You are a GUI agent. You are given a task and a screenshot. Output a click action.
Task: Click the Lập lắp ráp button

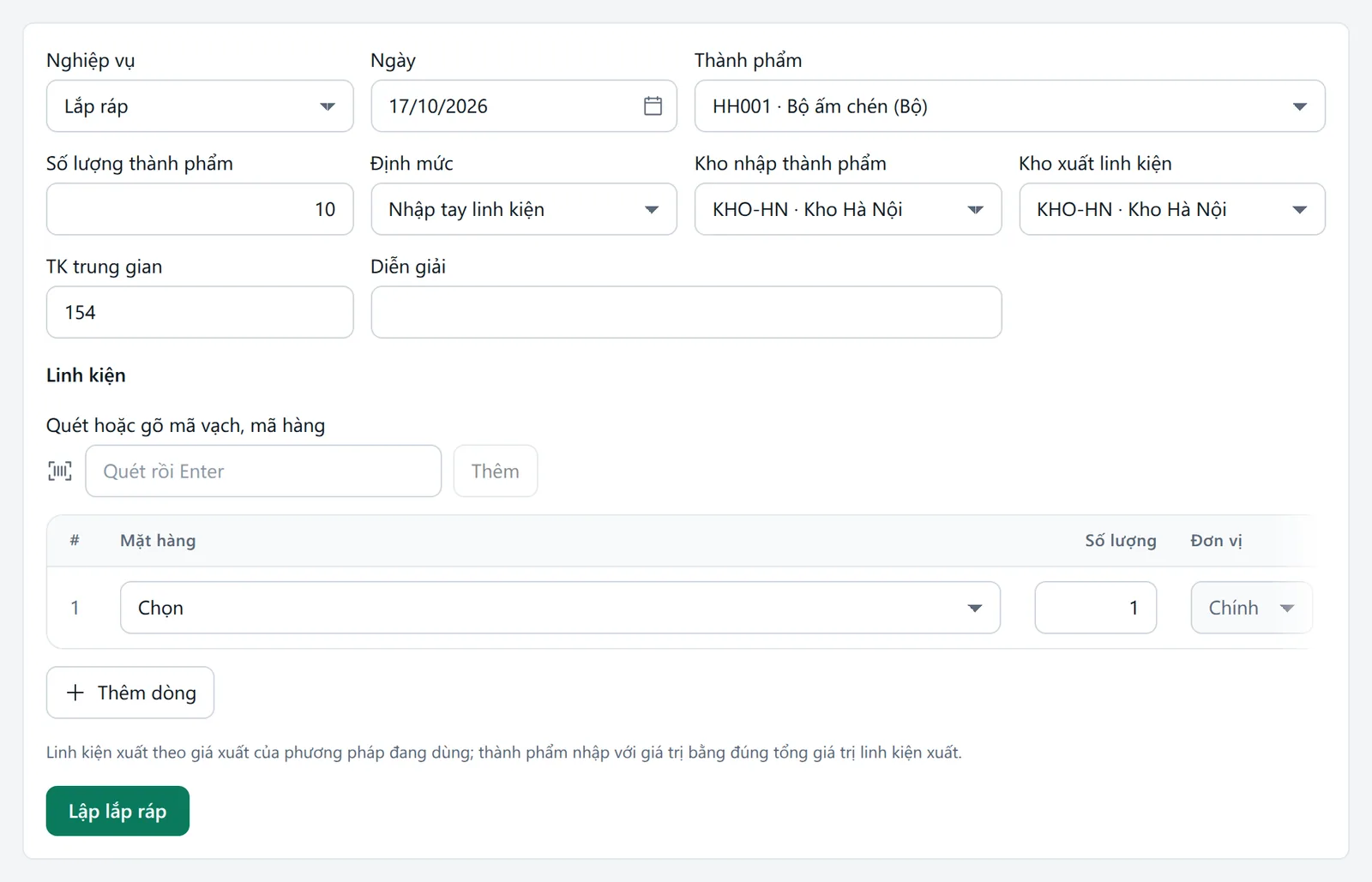coord(117,811)
